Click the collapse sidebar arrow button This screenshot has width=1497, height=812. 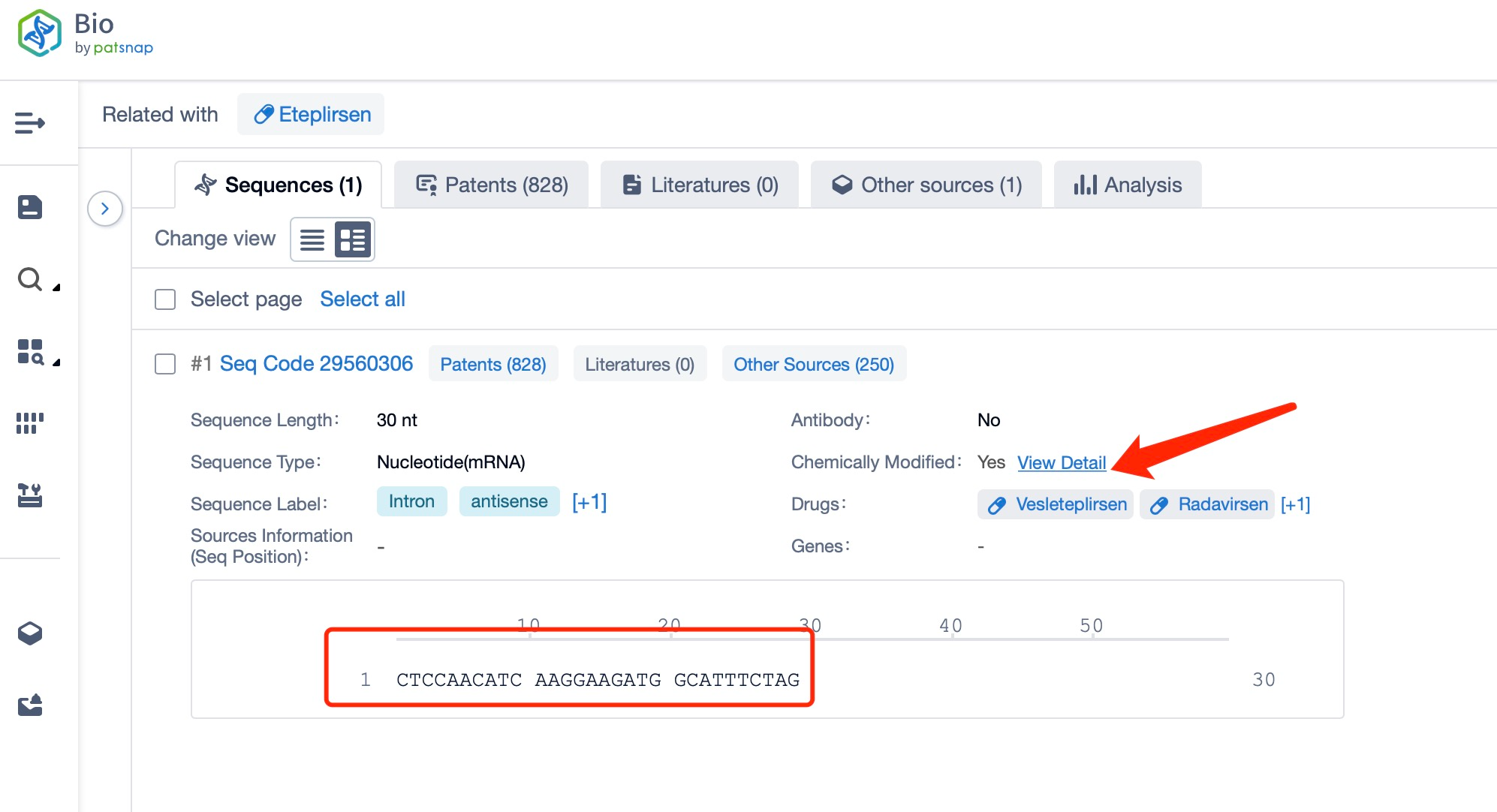[x=105, y=207]
